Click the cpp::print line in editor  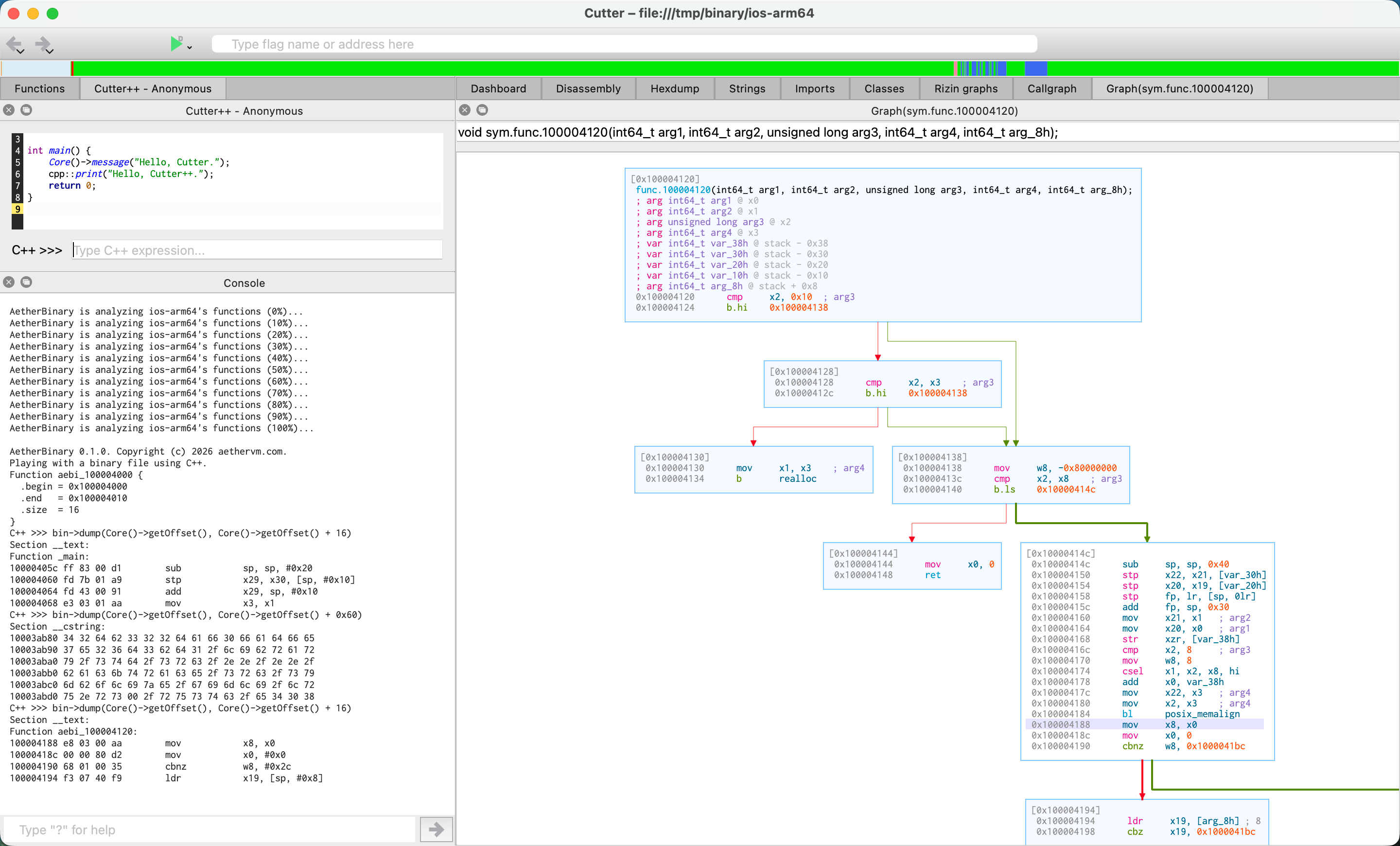[x=131, y=174]
